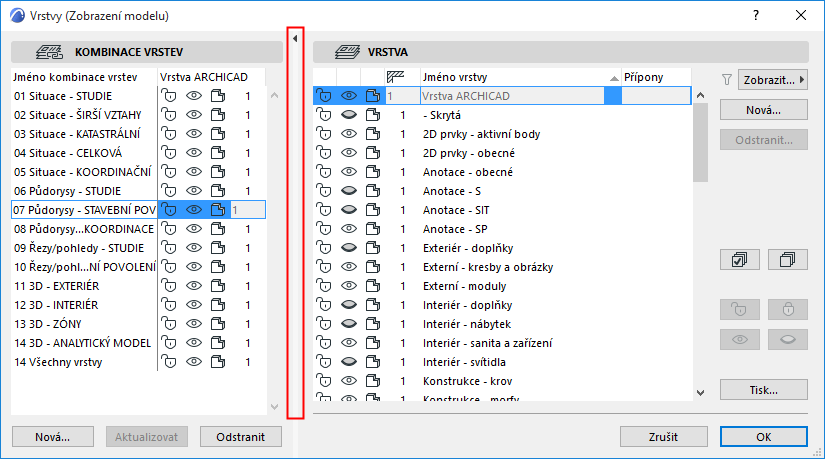Click wireframe icon for 11 3D - EXTERIÉR

(218, 286)
